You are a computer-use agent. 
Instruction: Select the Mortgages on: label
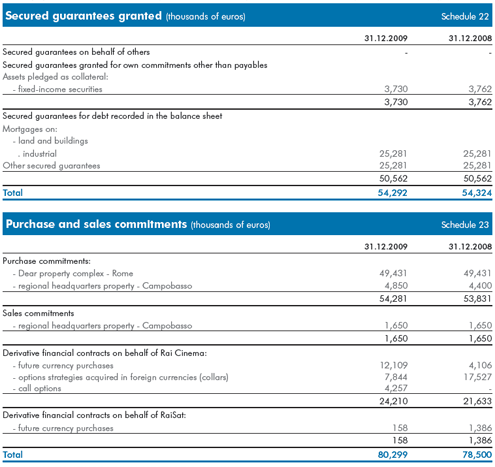[x=30, y=129]
